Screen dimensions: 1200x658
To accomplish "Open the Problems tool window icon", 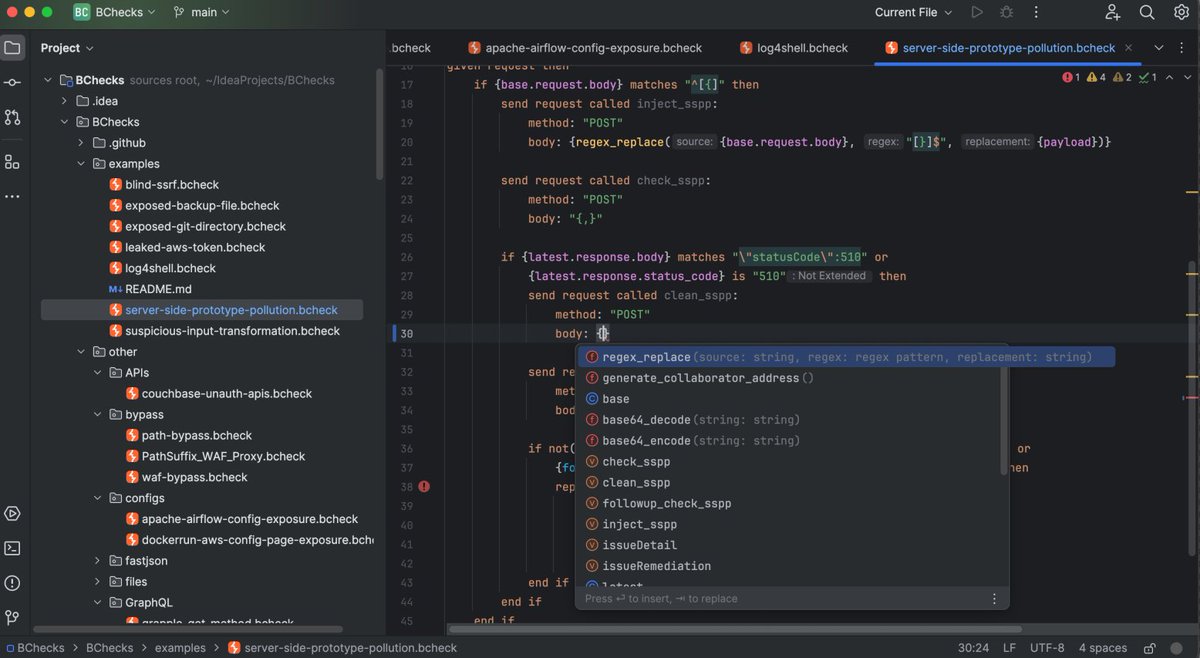I will (x=12, y=583).
